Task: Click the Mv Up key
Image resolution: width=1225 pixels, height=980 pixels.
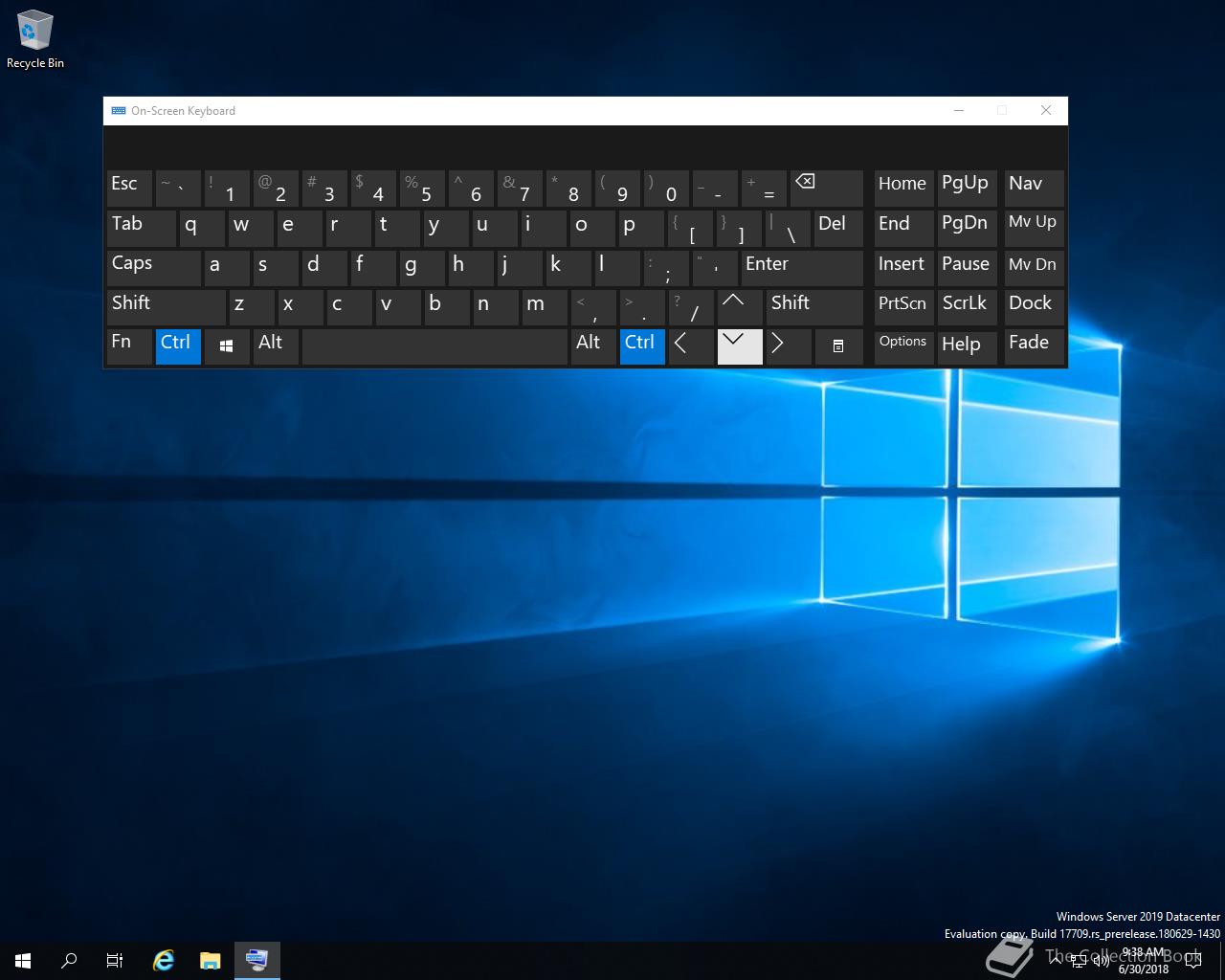Action: 1034,228
